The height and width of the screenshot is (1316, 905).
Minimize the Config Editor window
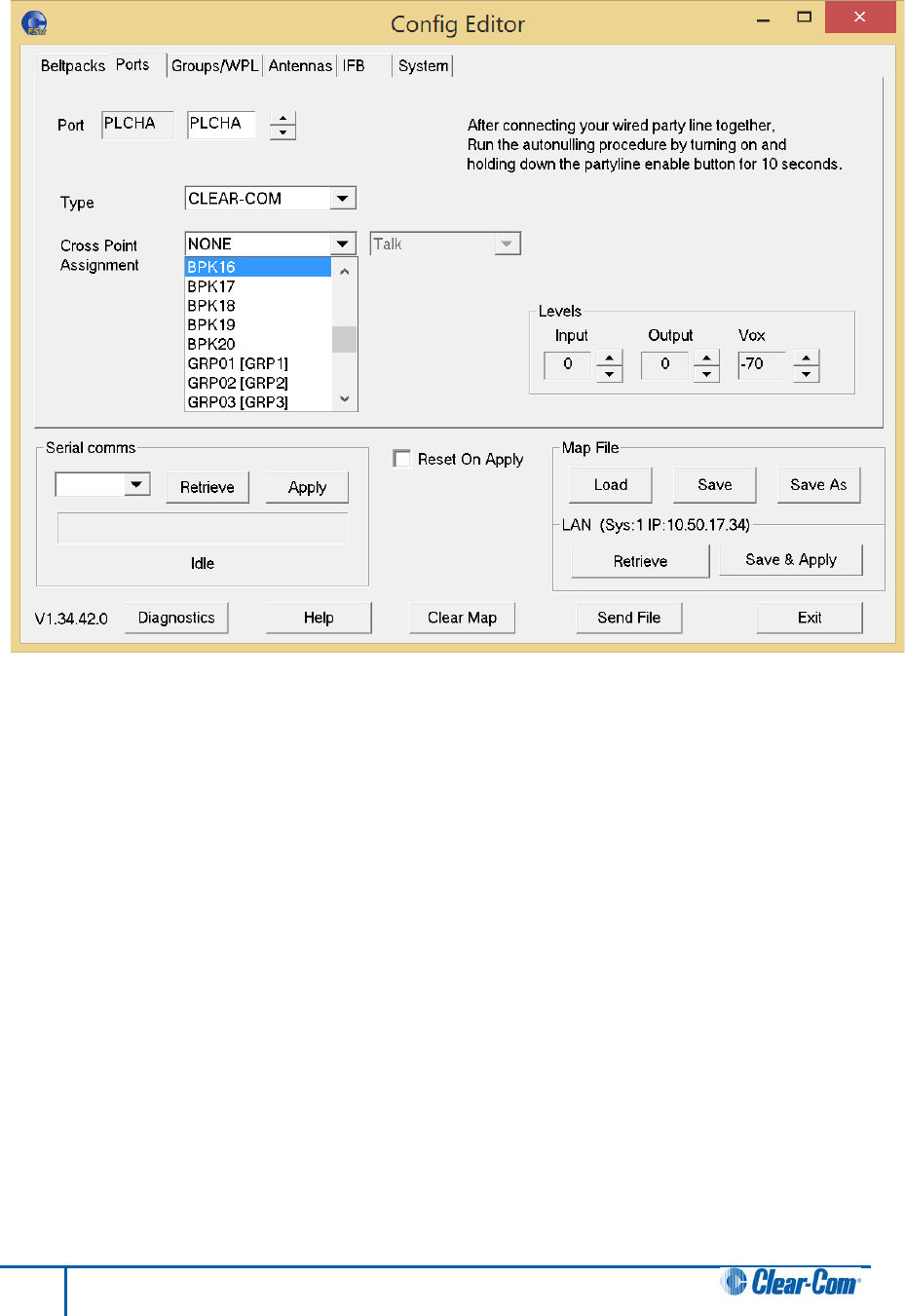click(x=764, y=19)
